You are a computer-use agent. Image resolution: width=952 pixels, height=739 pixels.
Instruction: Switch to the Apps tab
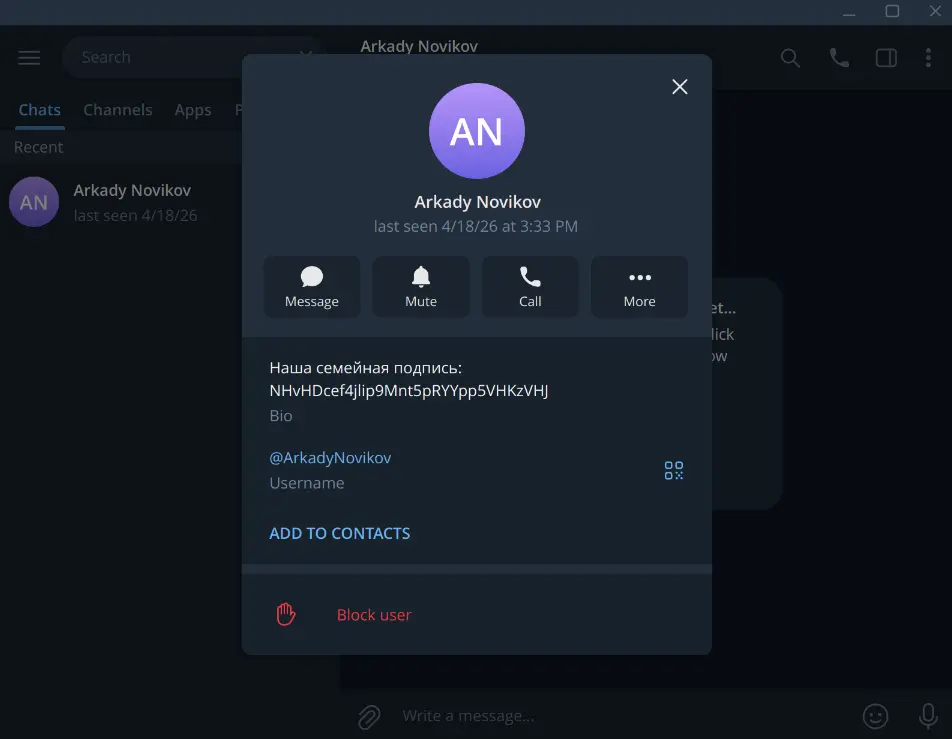click(x=193, y=109)
